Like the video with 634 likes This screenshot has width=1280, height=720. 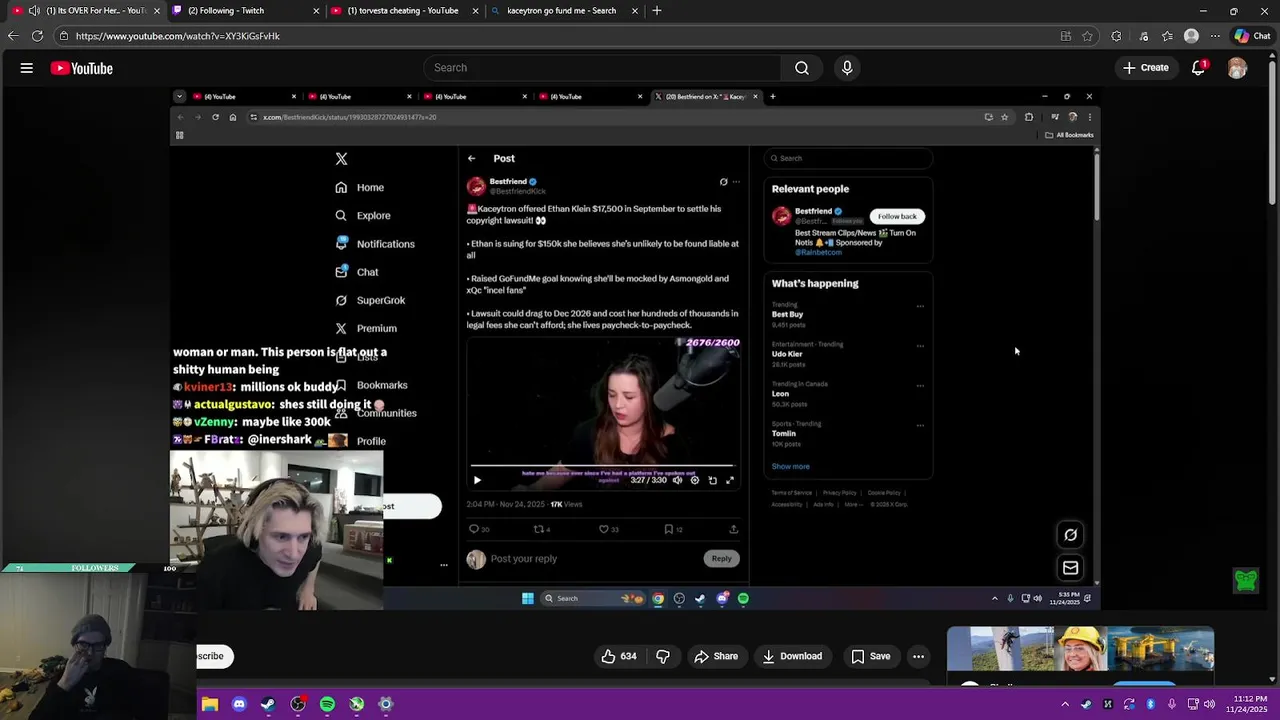[618, 656]
